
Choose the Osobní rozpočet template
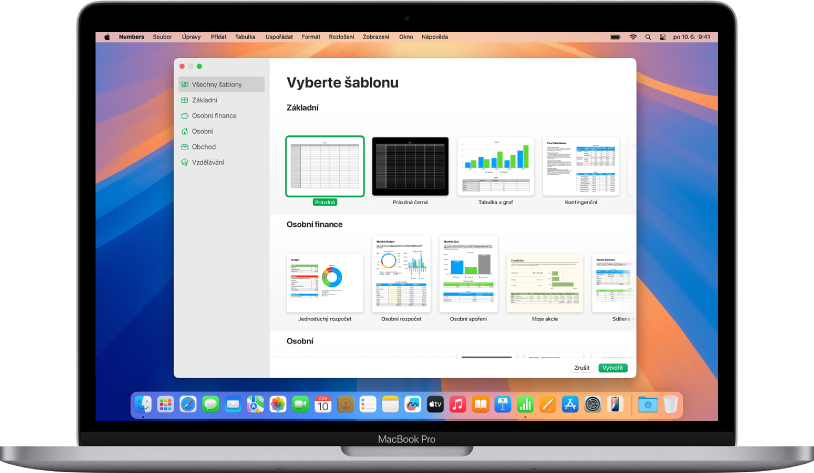point(401,274)
